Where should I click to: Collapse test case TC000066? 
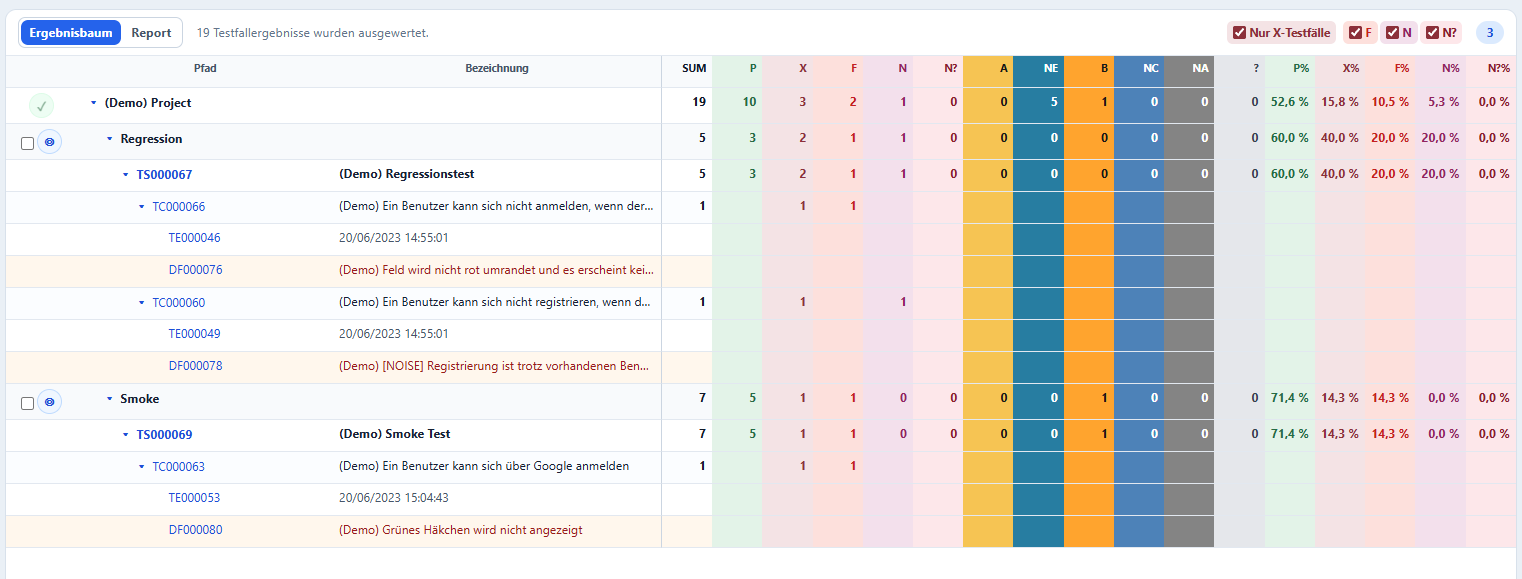[142, 207]
